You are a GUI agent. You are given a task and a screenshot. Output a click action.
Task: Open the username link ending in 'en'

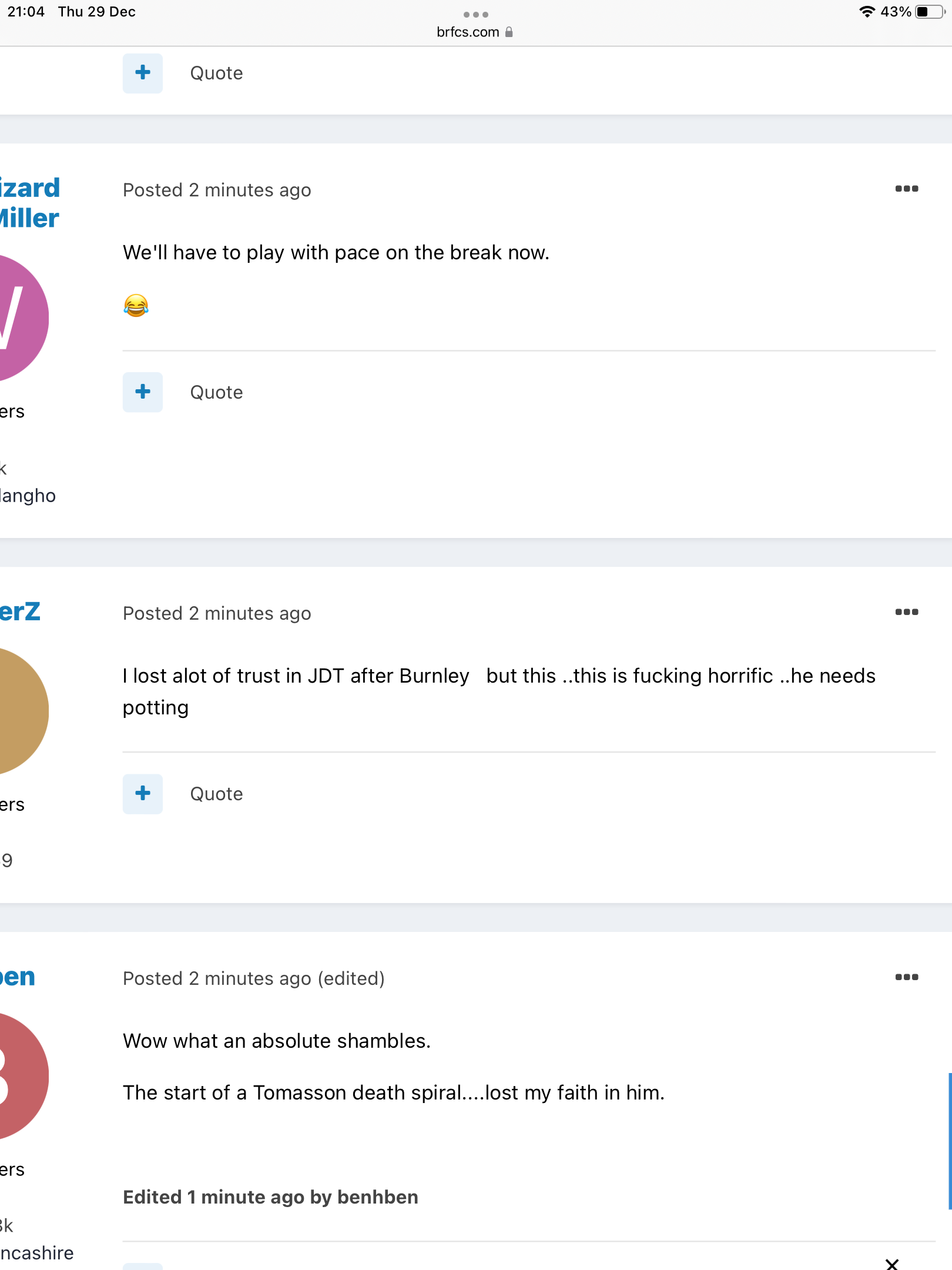tap(18, 977)
